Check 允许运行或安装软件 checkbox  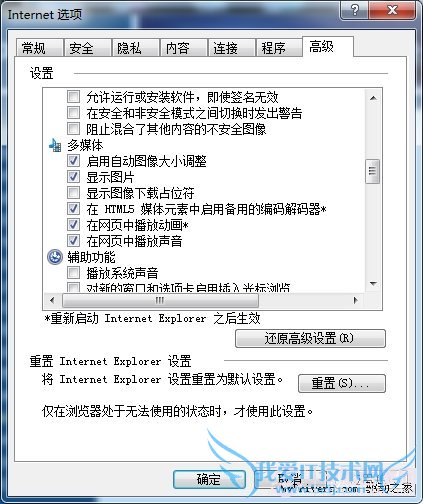click(x=73, y=97)
